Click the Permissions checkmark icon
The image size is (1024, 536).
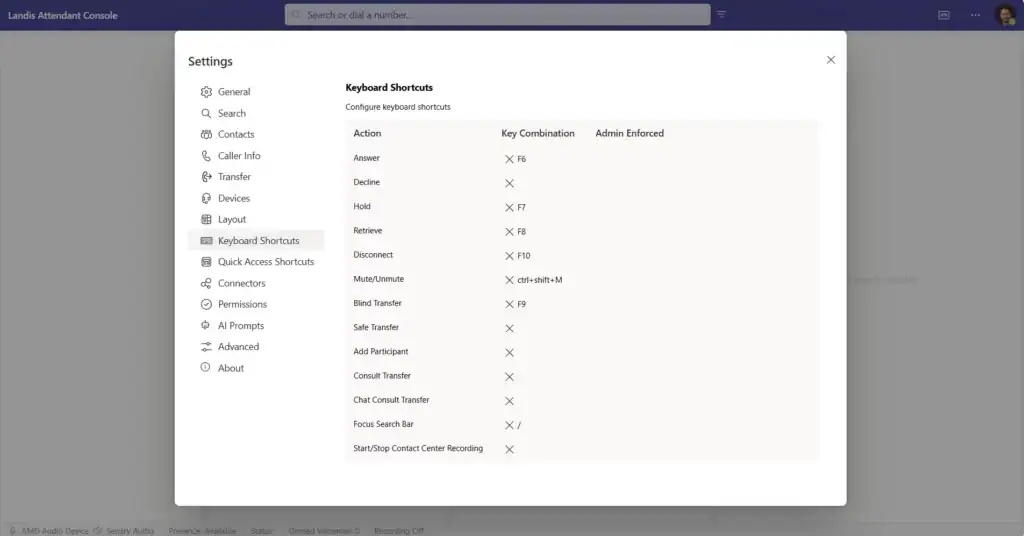(x=206, y=304)
